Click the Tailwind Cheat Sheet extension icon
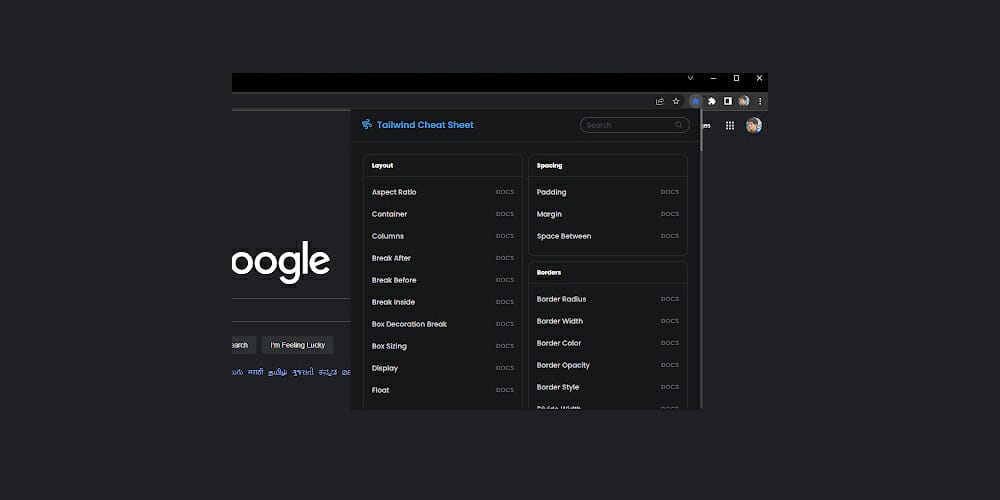This screenshot has width=1000, height=500. (x=695, y=101)
